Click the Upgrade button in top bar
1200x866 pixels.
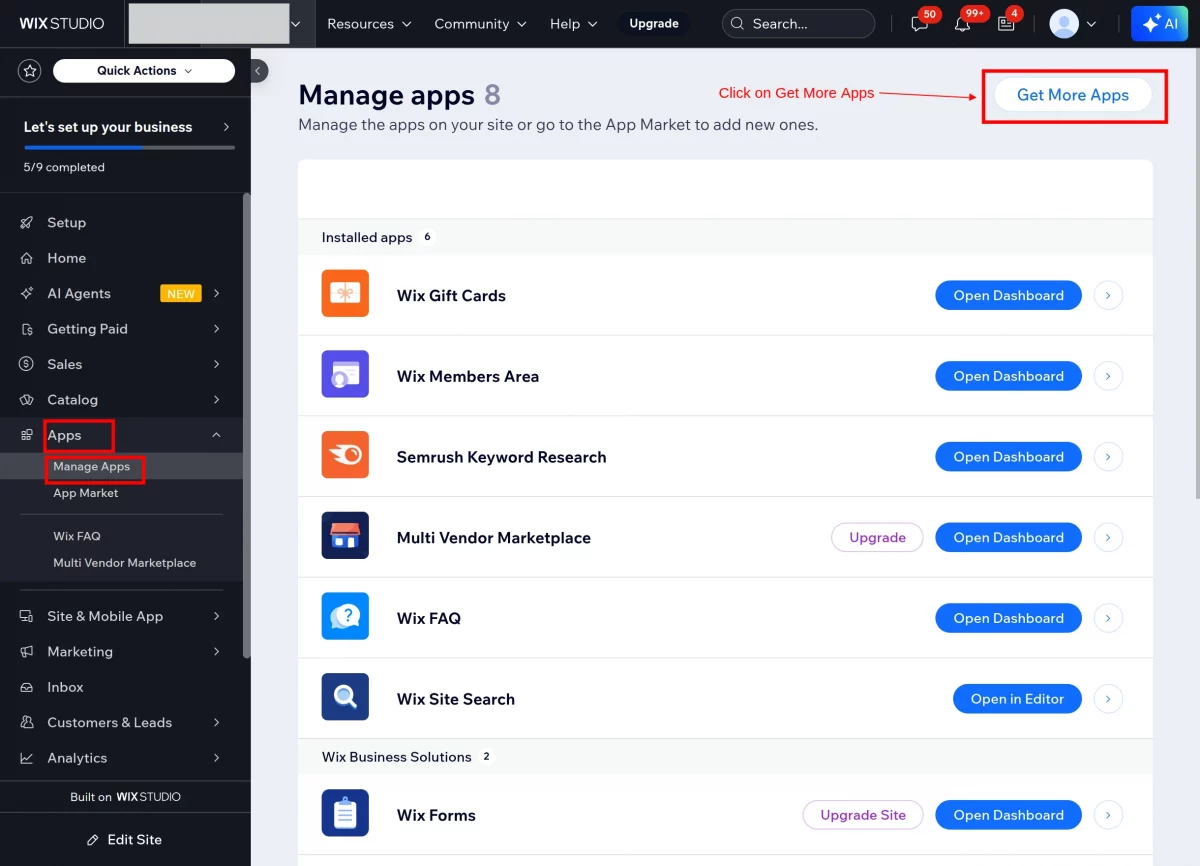[654, 24]
